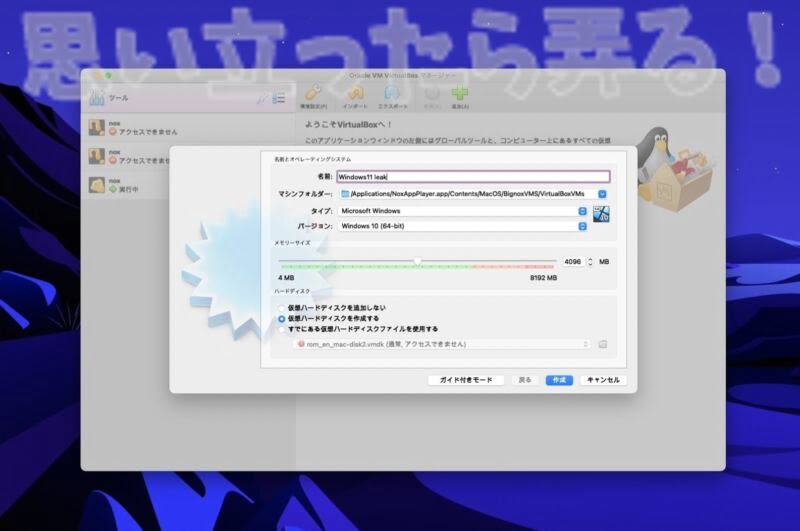
Task: Open the マシンフォルダー dropdown arrow
Action: 602,194
